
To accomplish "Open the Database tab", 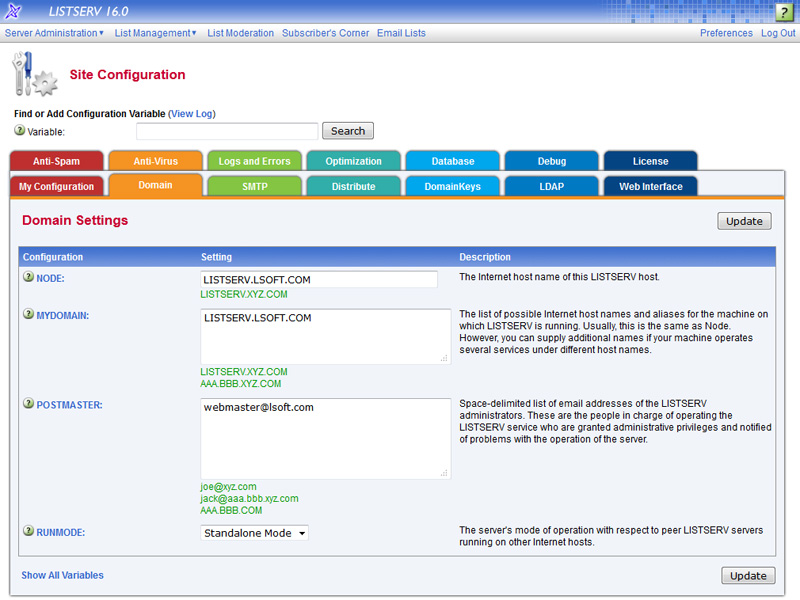I will (x=453, y=161).
